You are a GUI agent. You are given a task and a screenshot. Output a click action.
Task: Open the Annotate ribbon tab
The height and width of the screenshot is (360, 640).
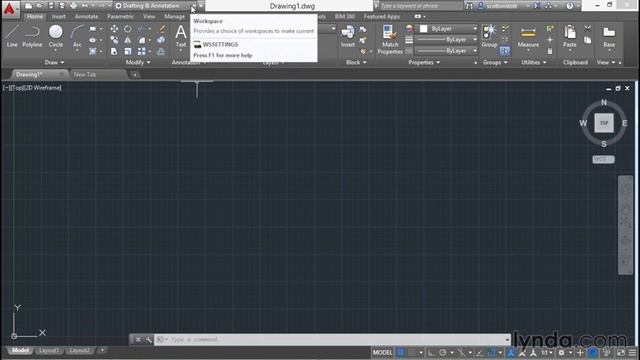tap(86, 17)
